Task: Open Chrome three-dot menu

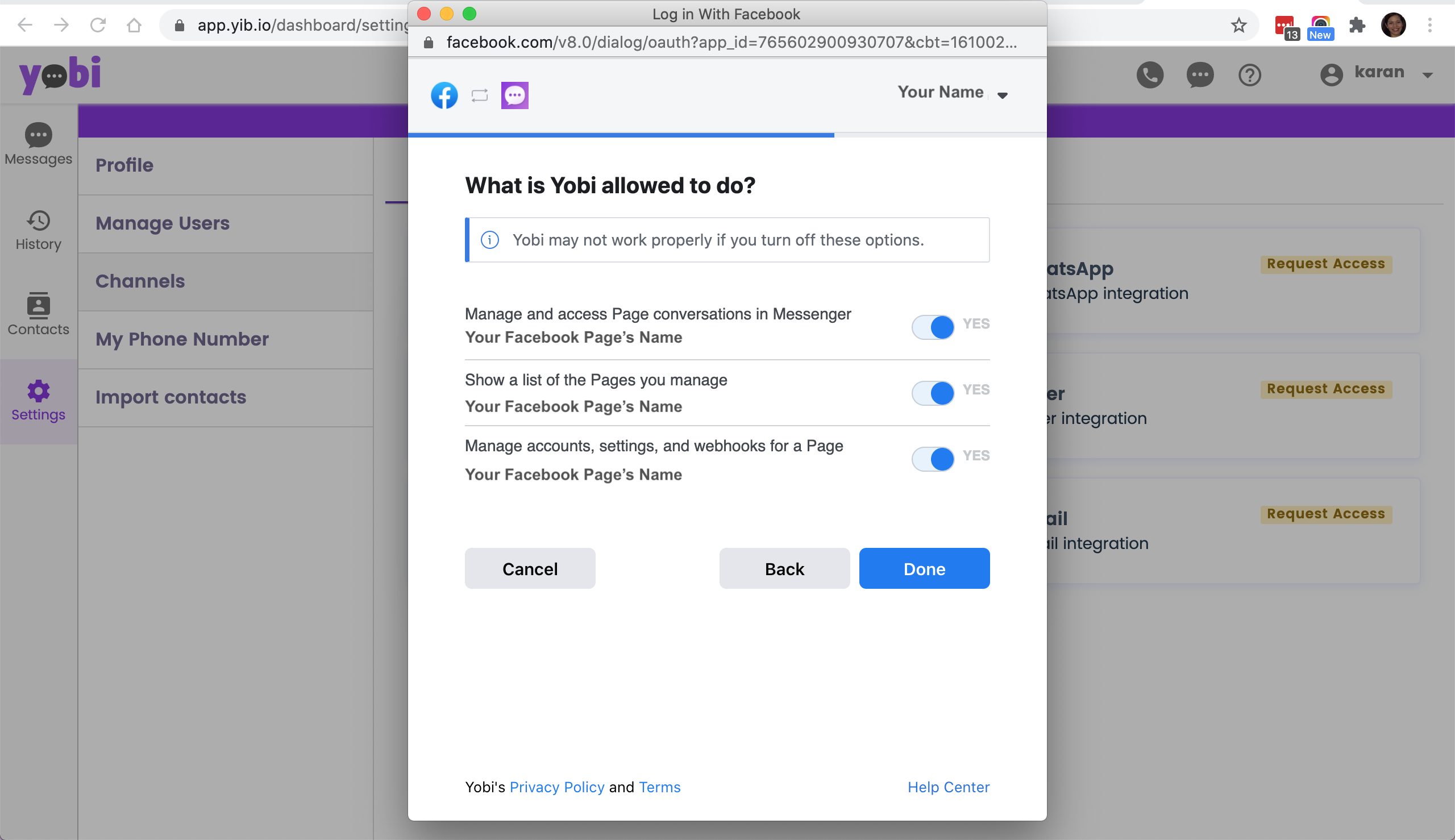Action: pyautogui.click(x=1429, y=26)
